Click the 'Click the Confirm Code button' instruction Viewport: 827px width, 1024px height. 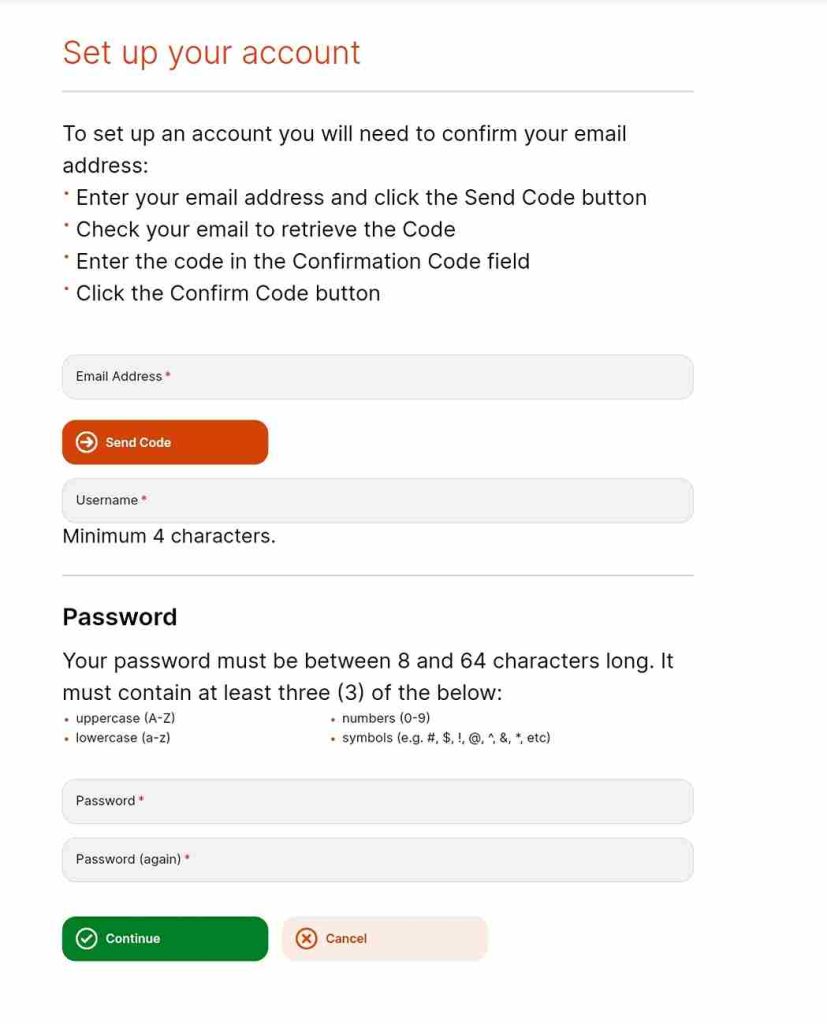pyautogui.click(x=228, y=293)
